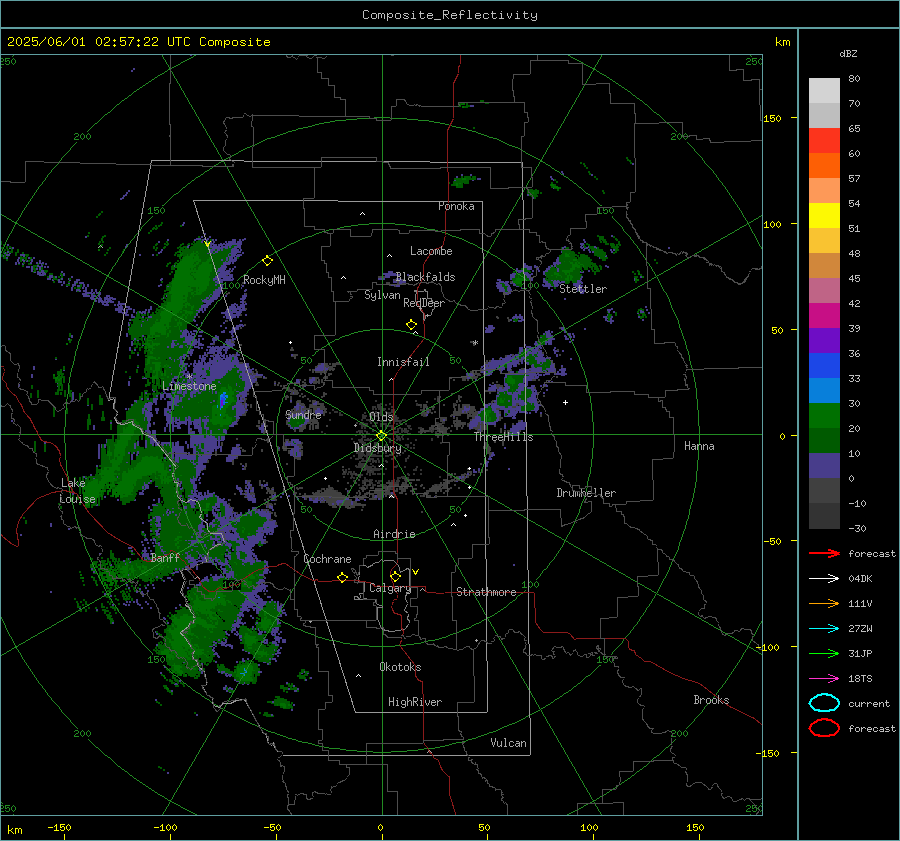Click the cyan 'current' ellipse icon
The width and height of the screenshot is (900, 841).
pyautogui.click(x=824, y=703)
